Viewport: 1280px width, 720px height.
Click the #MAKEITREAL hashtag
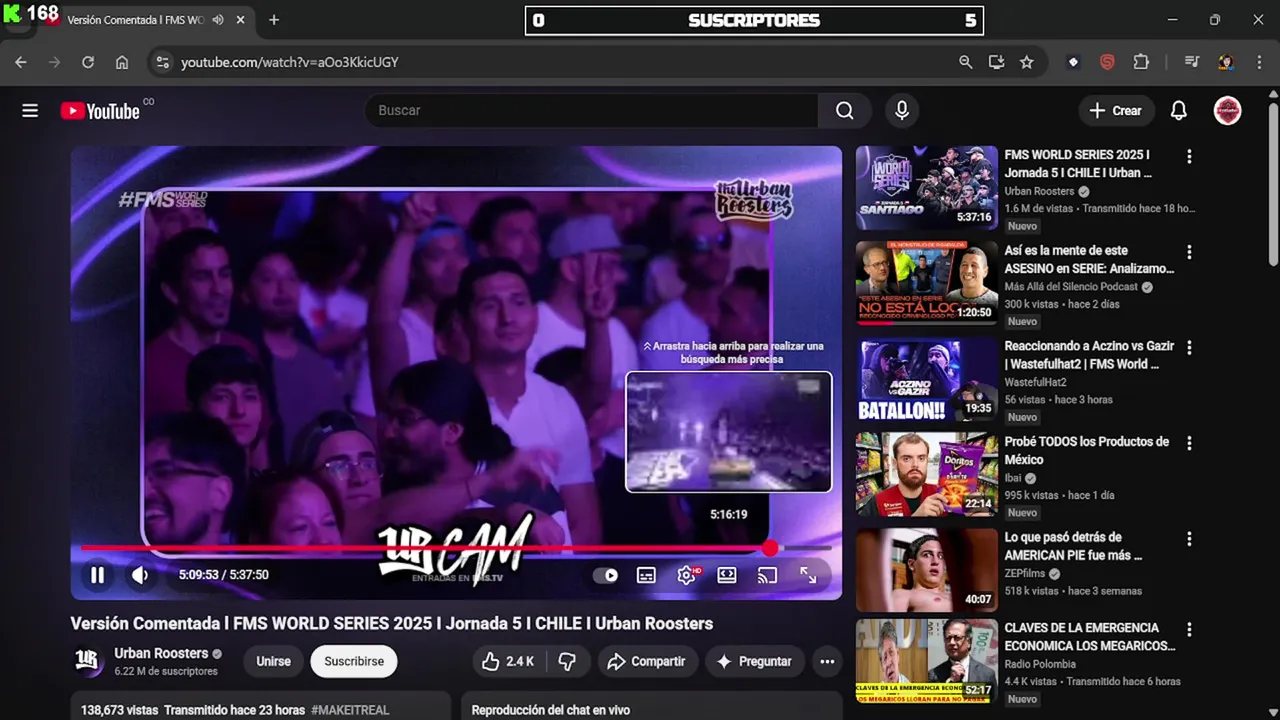tap(350, 710)
